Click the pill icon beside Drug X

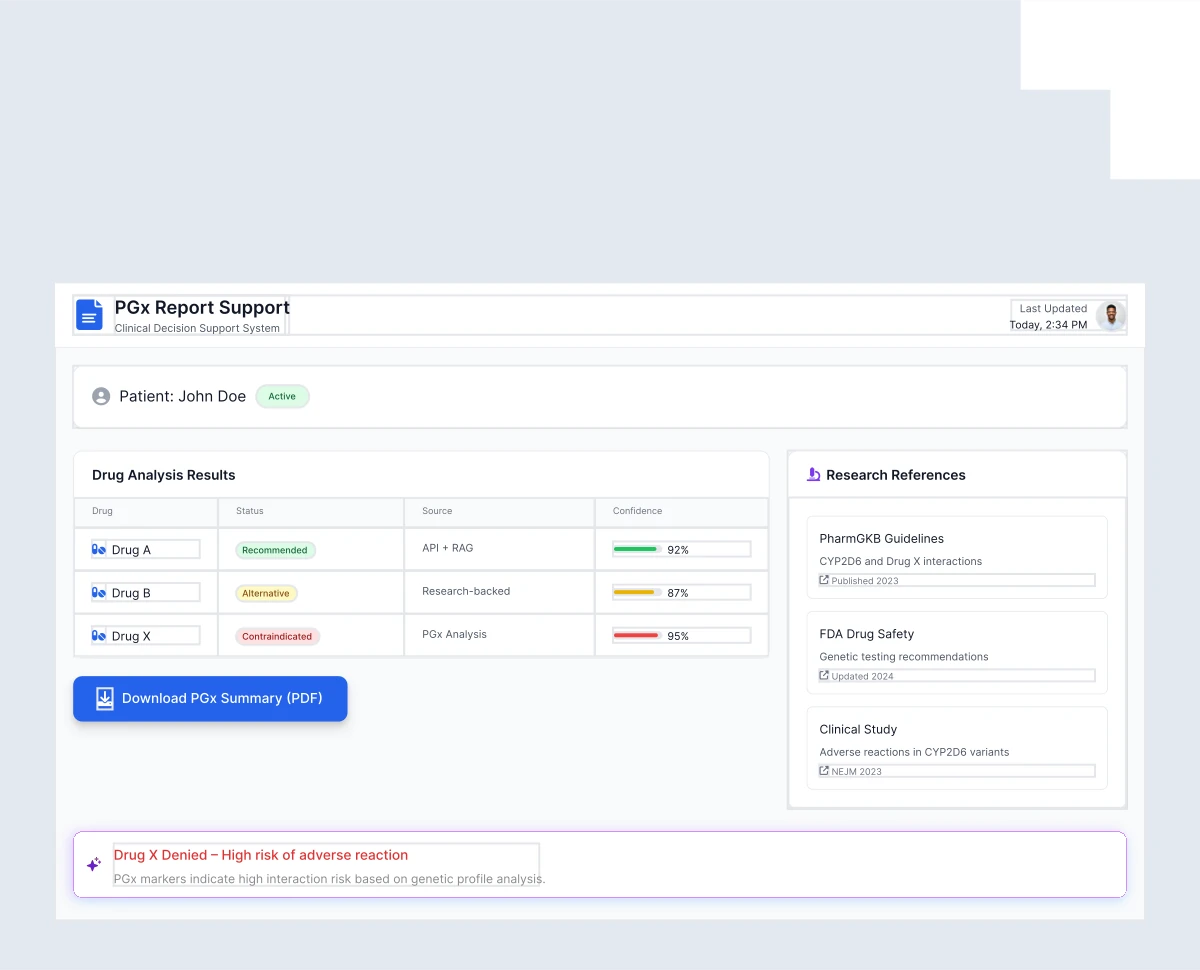pos(99,636)
